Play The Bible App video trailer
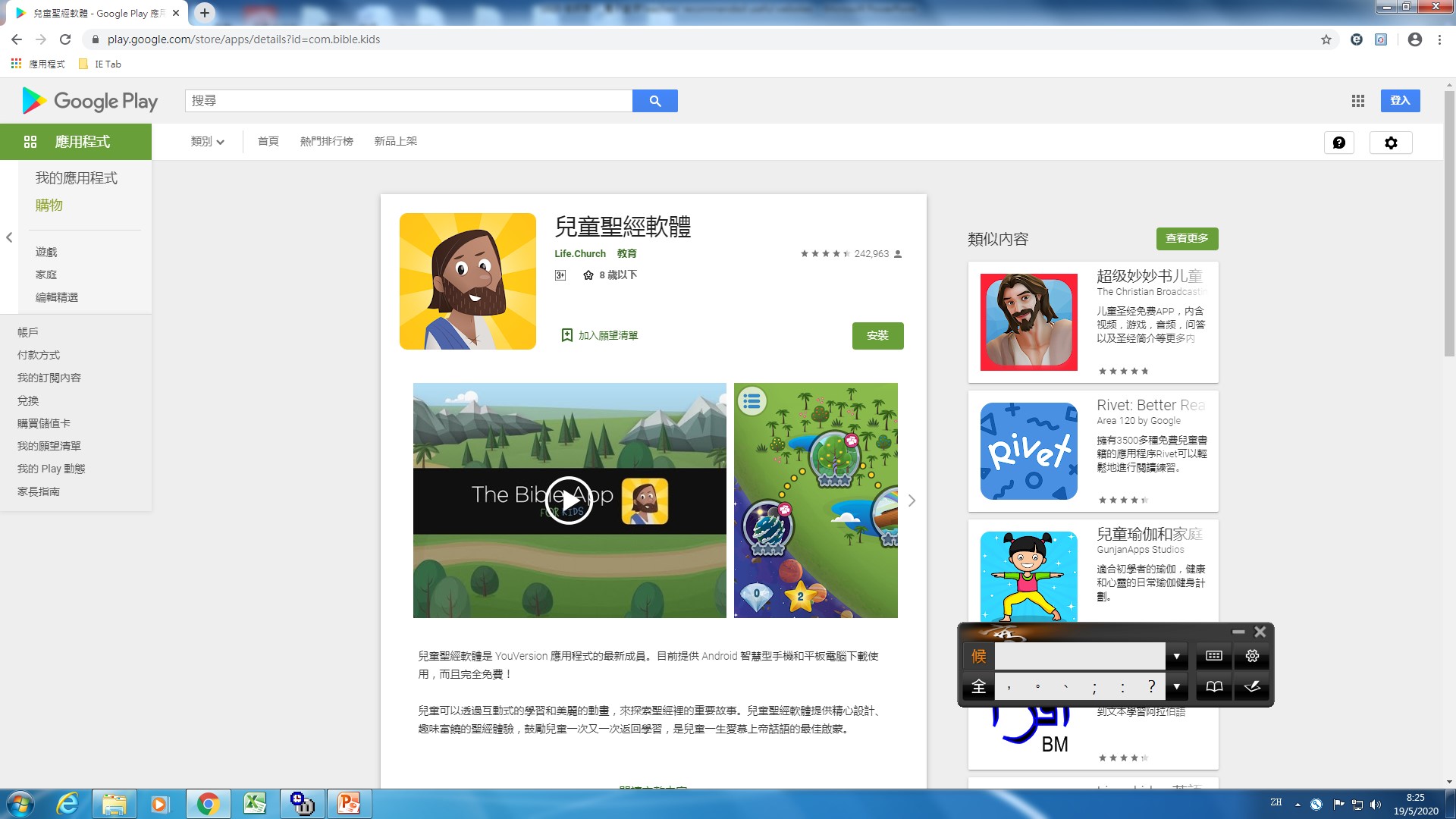This screenshot has height=819, width=1456. tap(569, 500)
